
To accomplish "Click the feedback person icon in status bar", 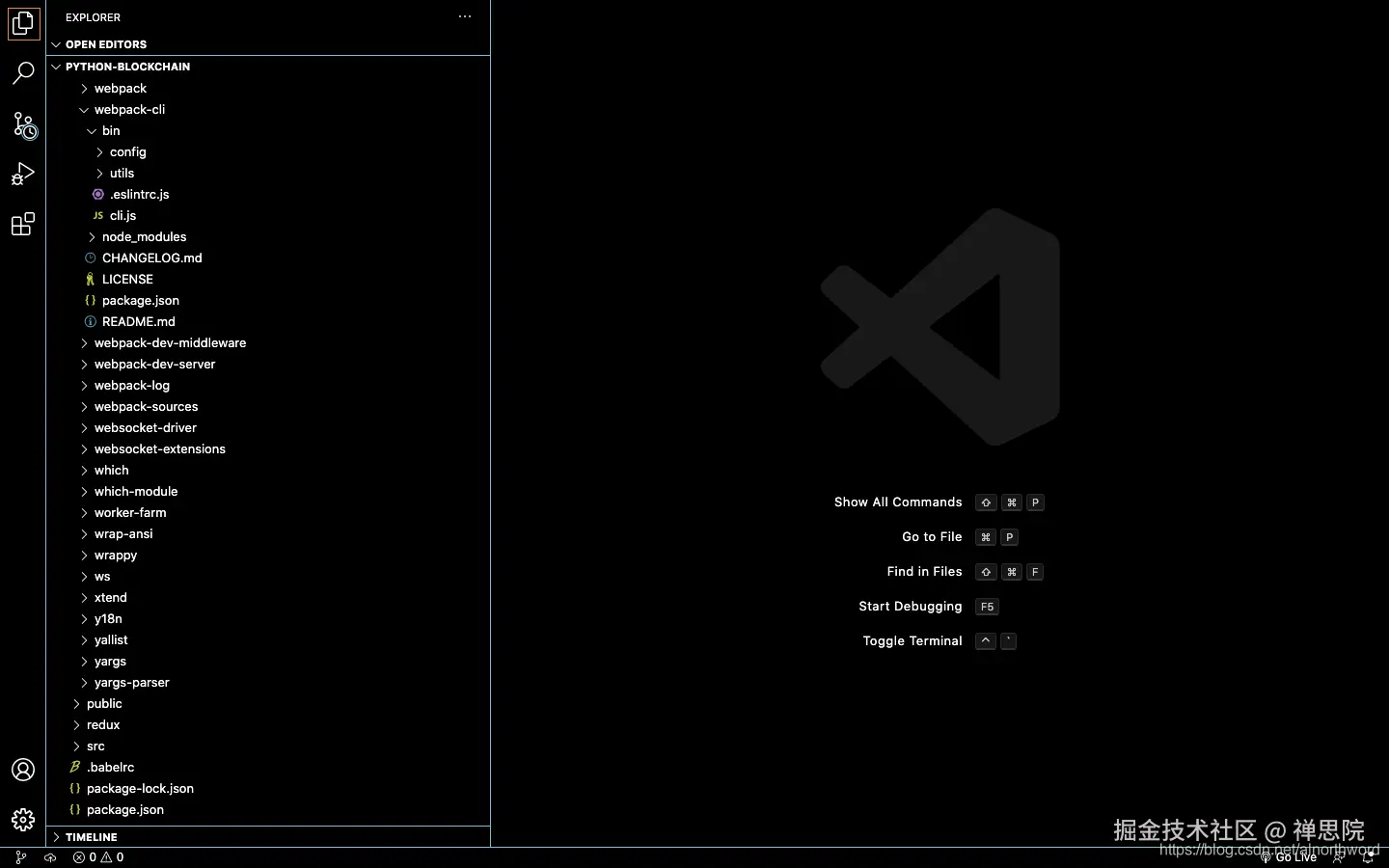I will (1338, 857).
